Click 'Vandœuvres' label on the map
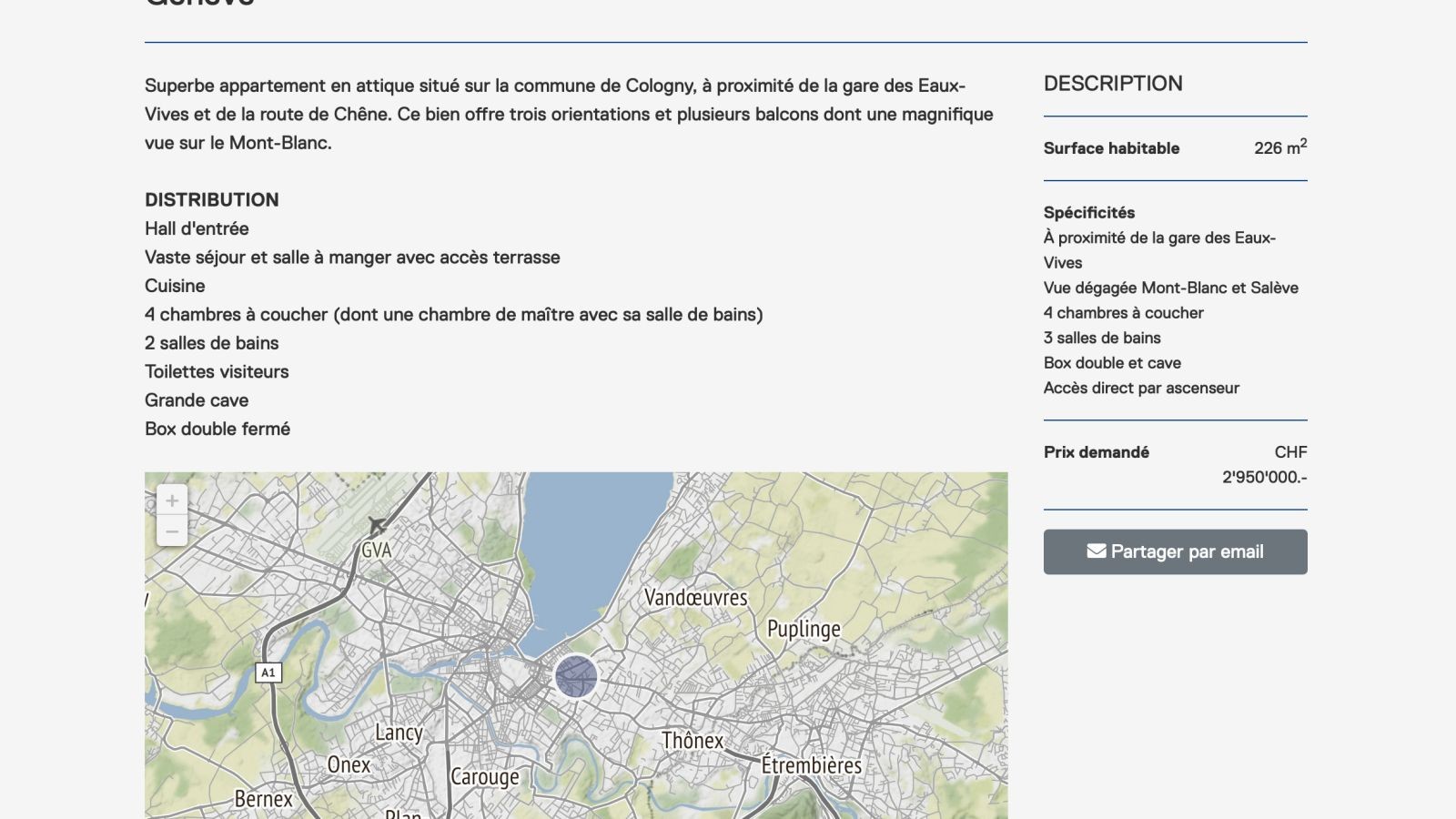1456x819 pixels. (695, 599)
